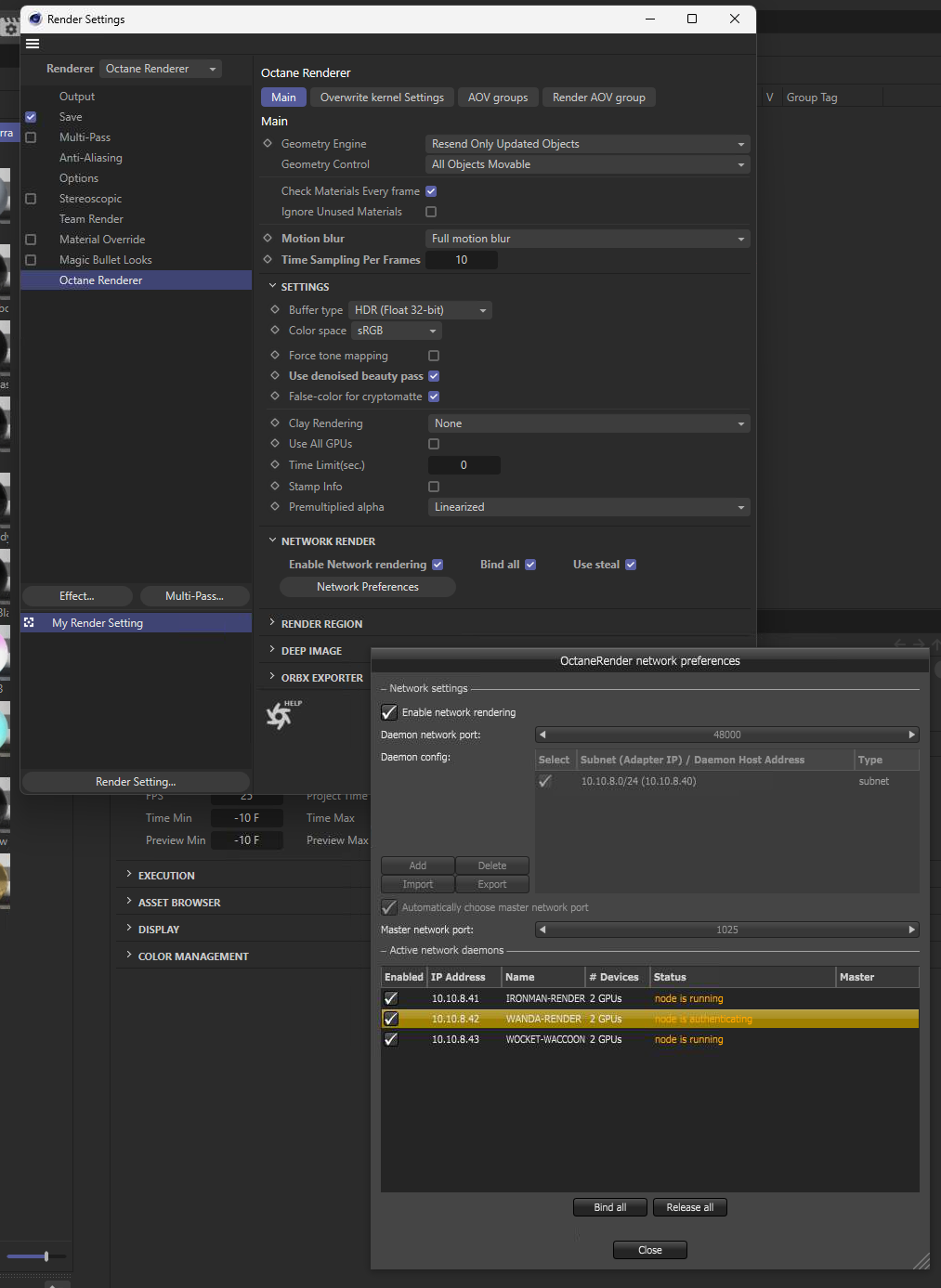Collapse NETWORK RENDER section

click(x=272, y=540)
